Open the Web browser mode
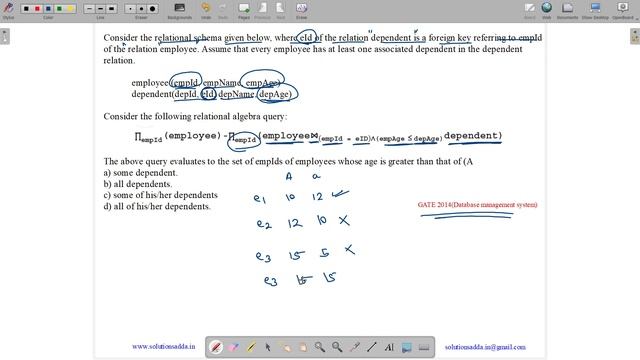 point(547,11)
